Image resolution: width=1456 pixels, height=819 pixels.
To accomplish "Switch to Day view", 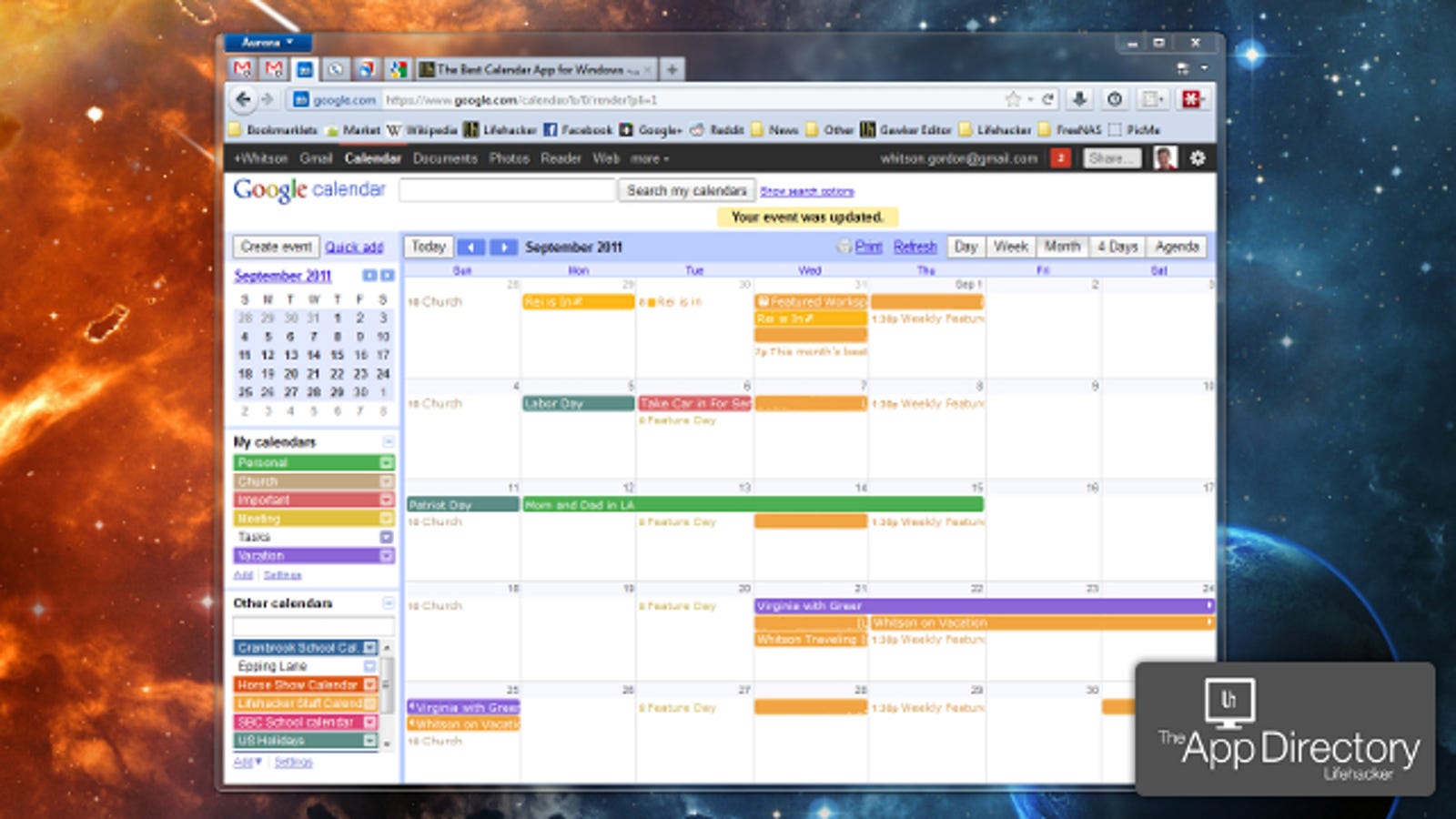I will tap(966, 247).
